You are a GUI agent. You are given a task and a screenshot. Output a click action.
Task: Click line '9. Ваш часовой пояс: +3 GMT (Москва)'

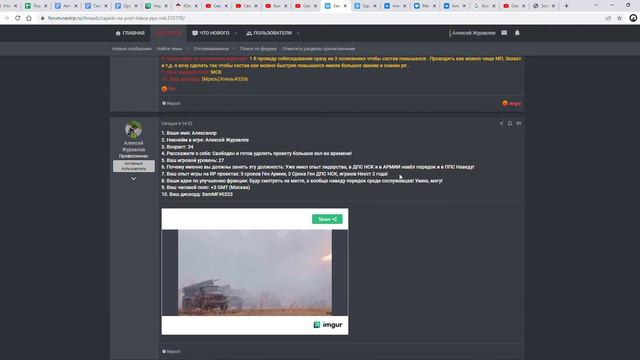click(x=206, y=187)
